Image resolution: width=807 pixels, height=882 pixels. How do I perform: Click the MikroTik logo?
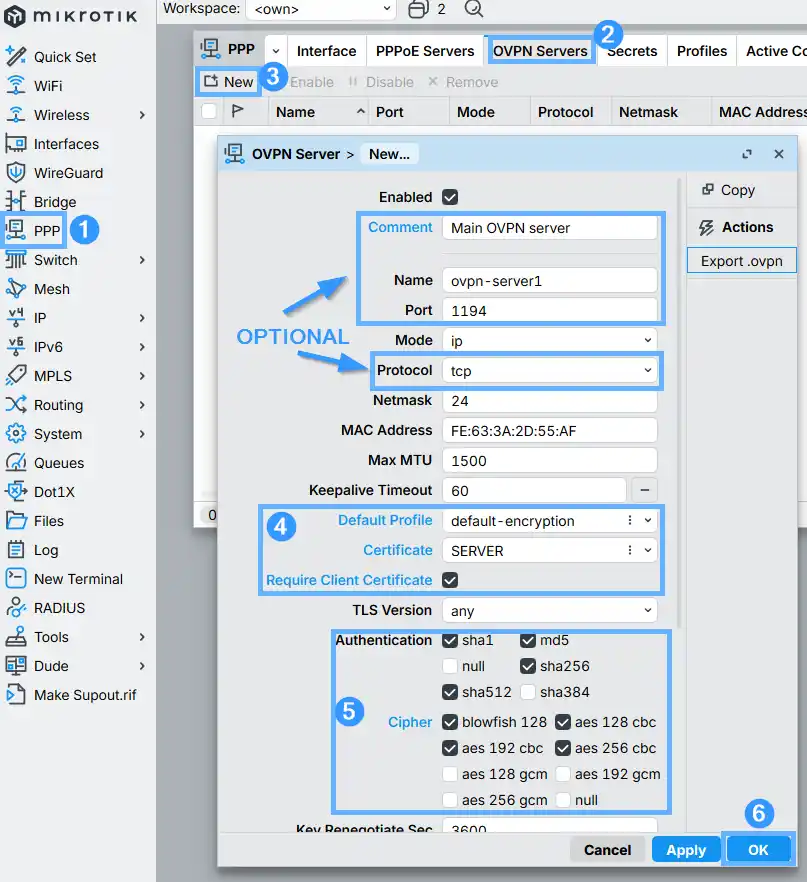(70, 16)
